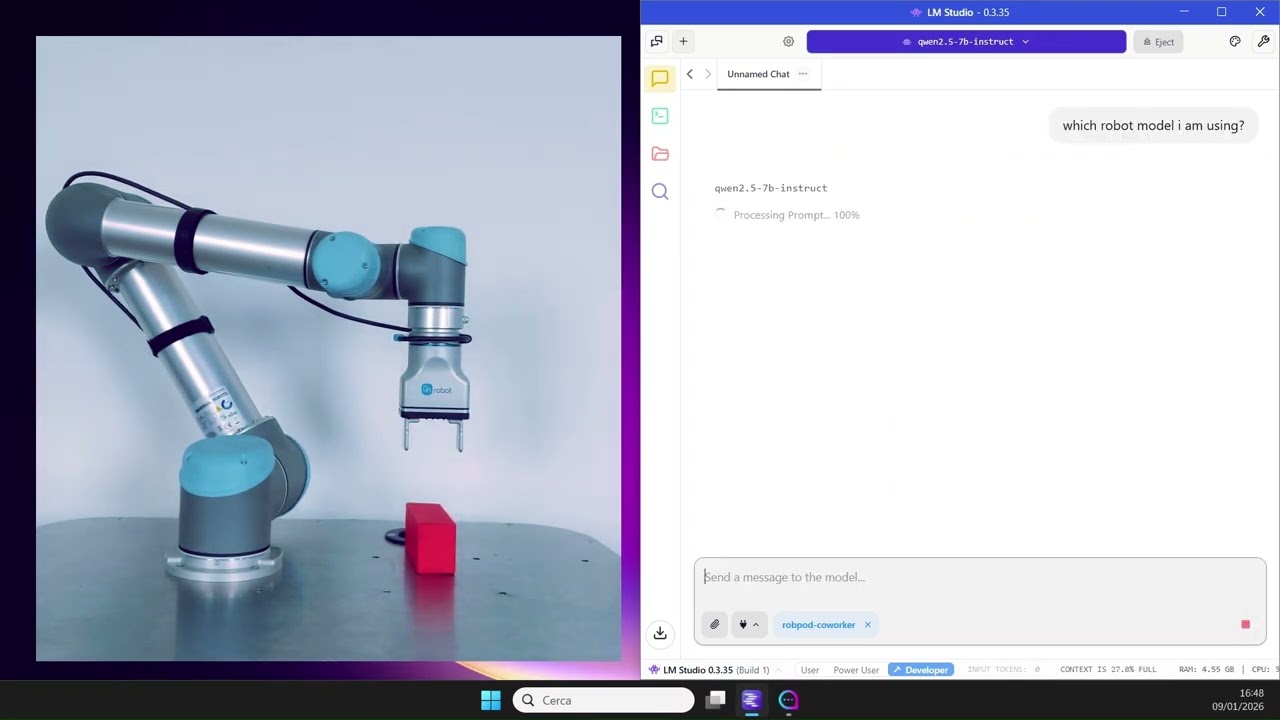
Task: Go back with the left arrow
Action: click(689, 74)
